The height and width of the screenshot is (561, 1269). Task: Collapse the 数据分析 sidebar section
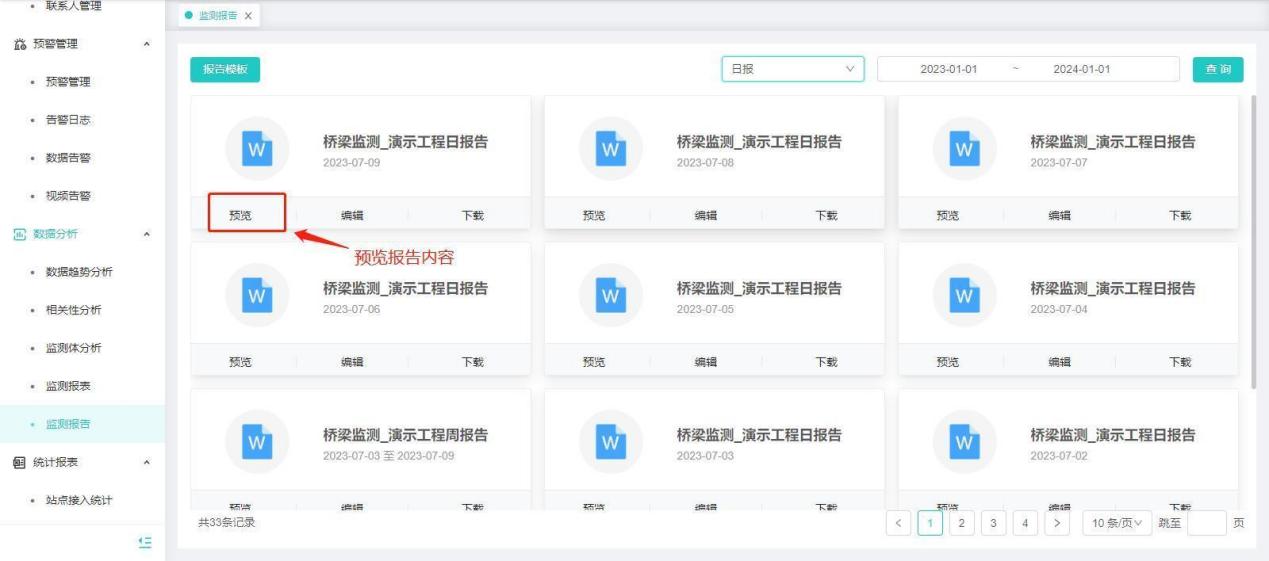tap(148, 234)
